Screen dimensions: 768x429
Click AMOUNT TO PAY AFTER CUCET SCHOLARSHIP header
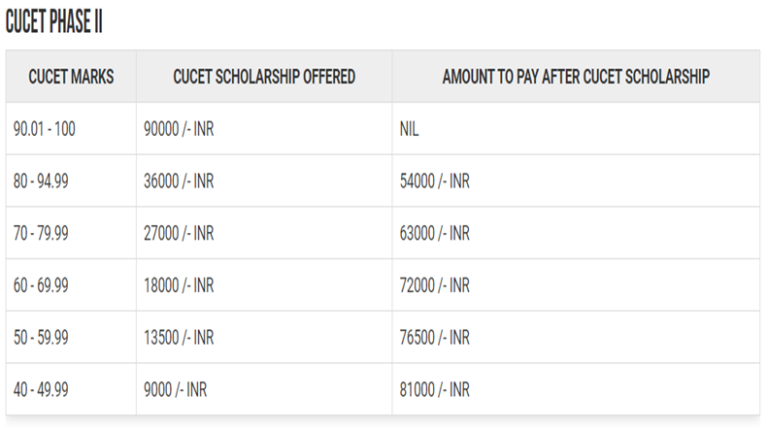tap(576, 77)
